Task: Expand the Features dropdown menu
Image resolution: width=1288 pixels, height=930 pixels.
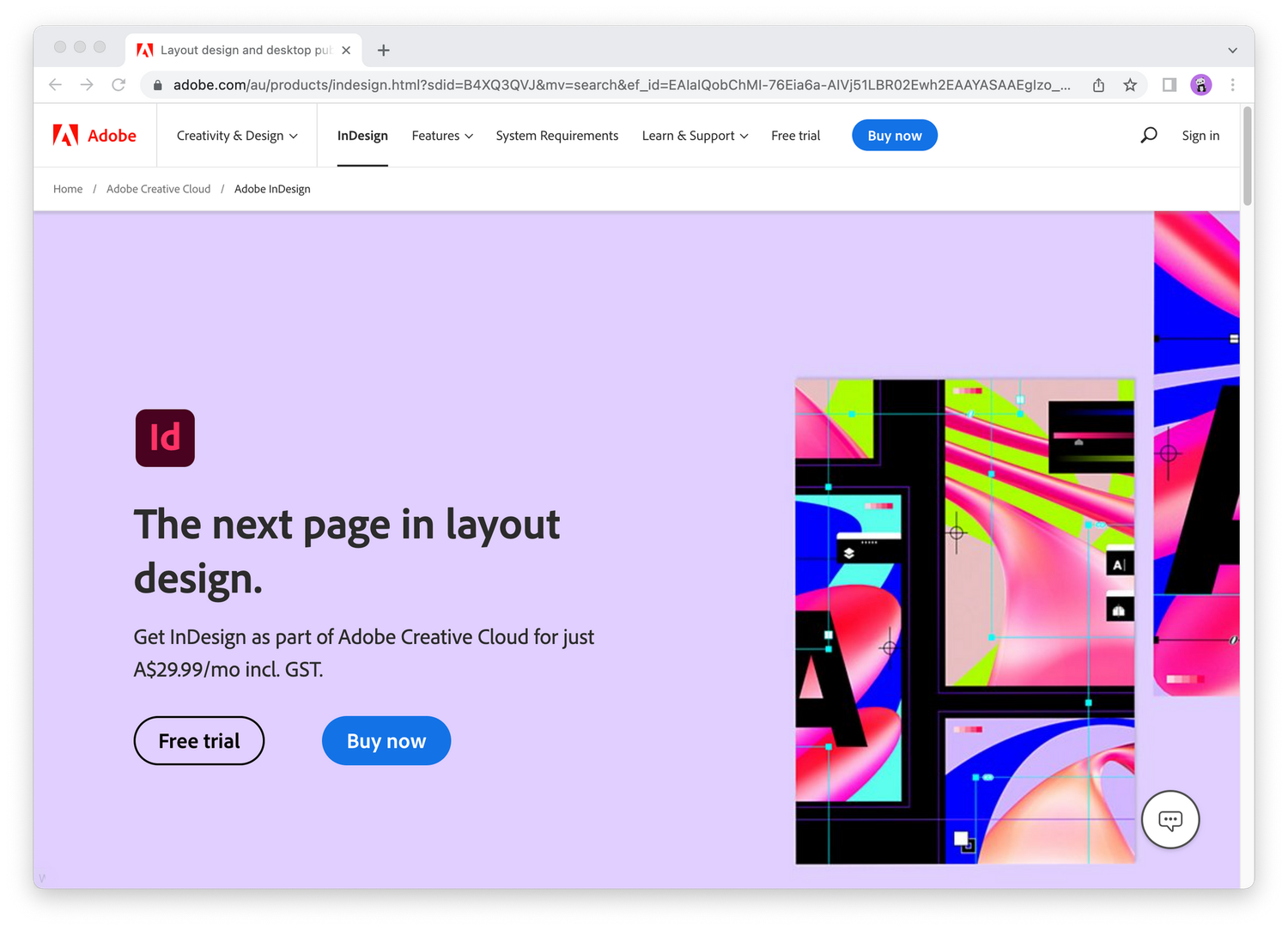Action: pos(442,136)
